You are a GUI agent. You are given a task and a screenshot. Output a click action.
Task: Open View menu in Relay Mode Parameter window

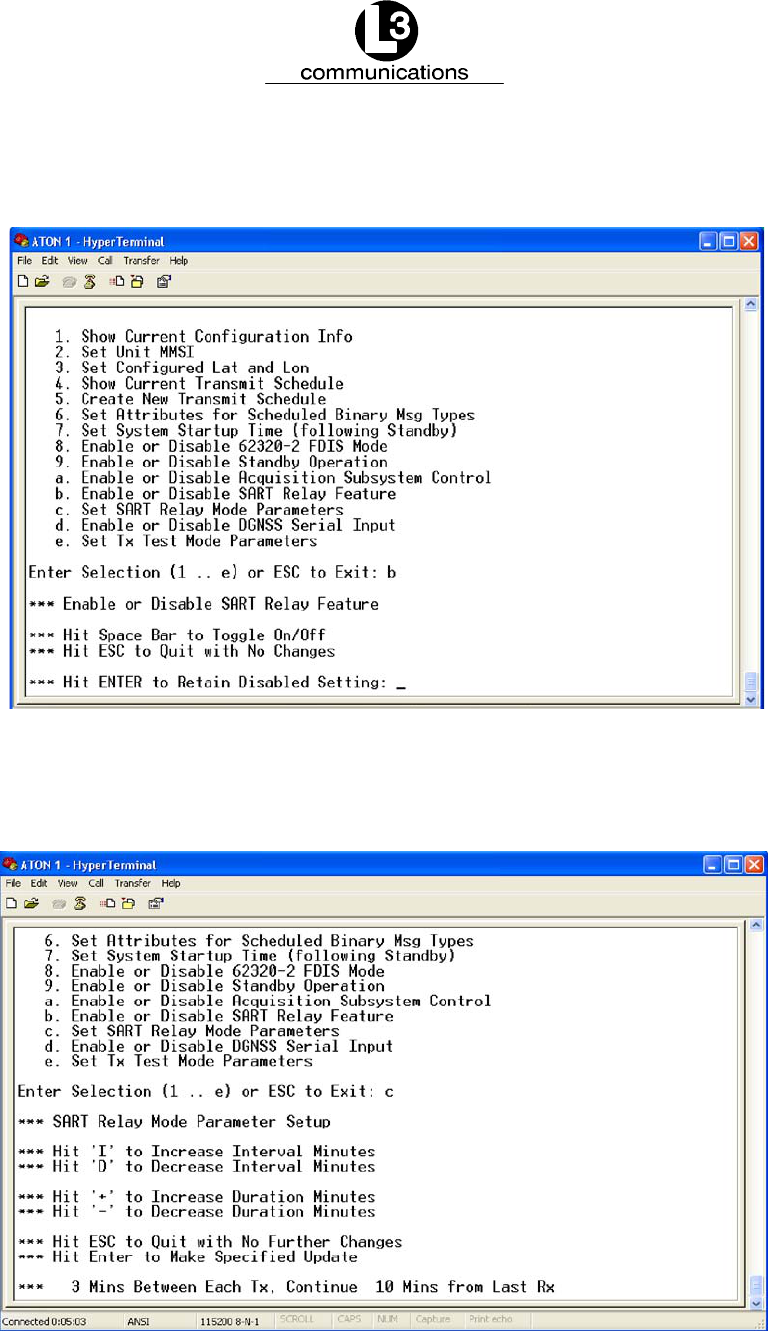tap(68, 883)
